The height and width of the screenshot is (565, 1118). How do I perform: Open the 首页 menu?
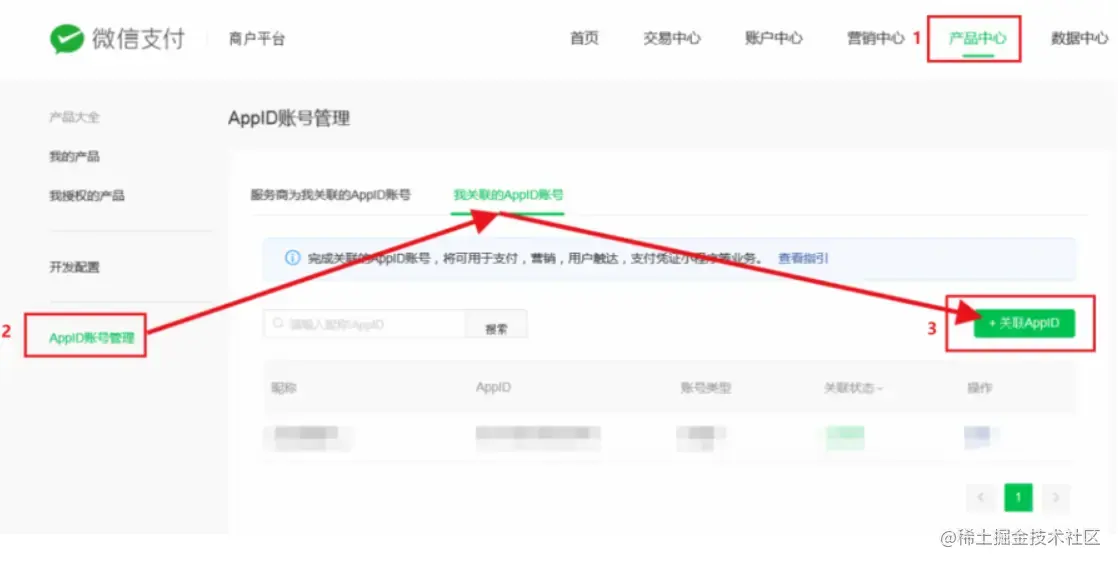[584, 39]
